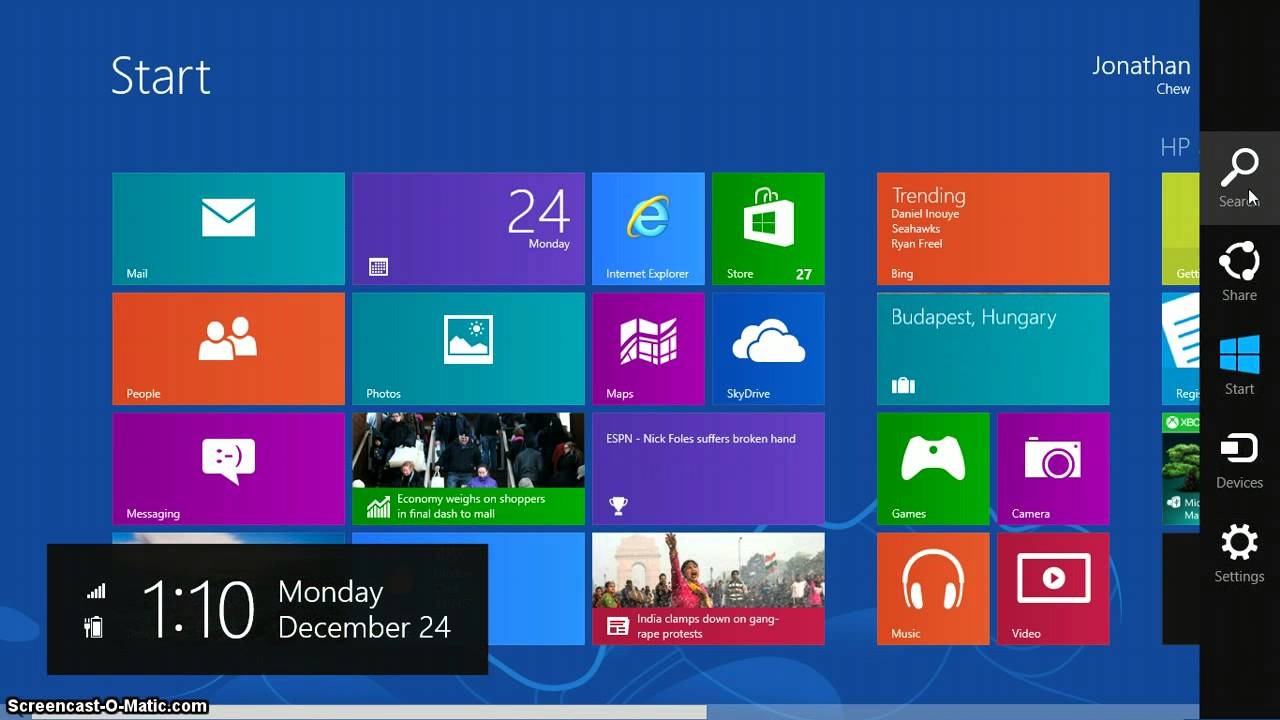1280x720 pixels.
Task: Click the "Seahawks" trending topic
Action: [x=916, y=229]
